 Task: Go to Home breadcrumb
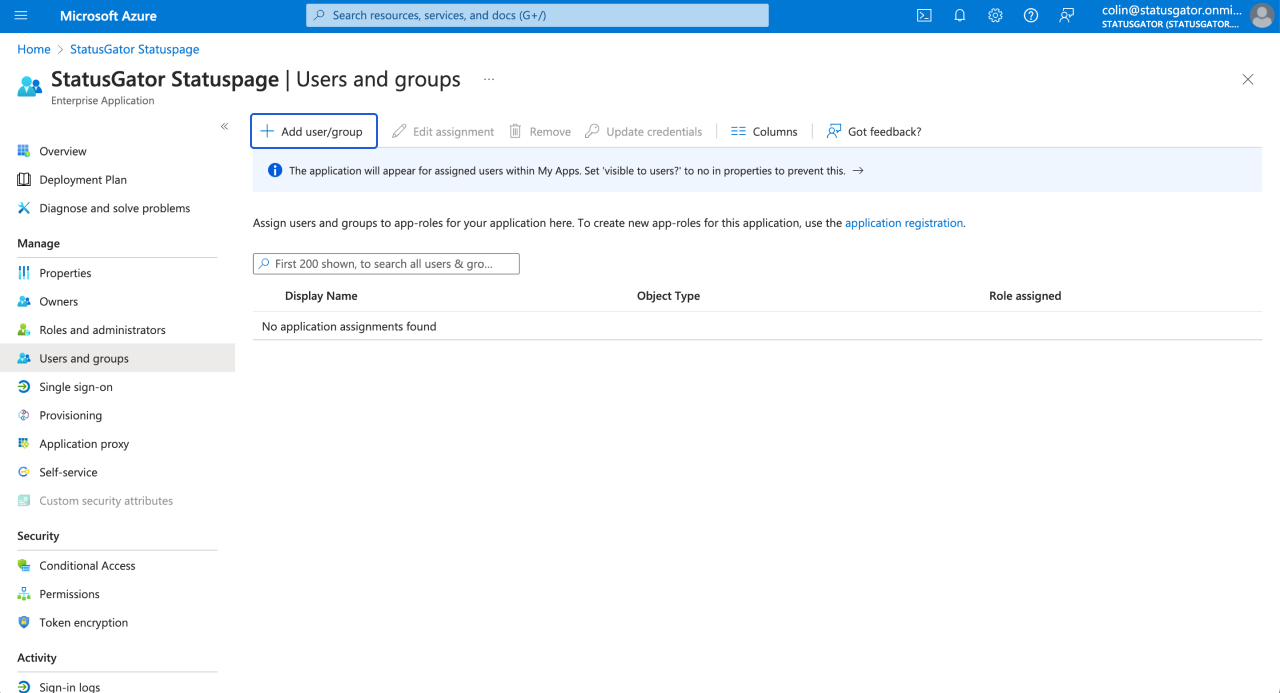pyautogui.click(x=34, y=49)
